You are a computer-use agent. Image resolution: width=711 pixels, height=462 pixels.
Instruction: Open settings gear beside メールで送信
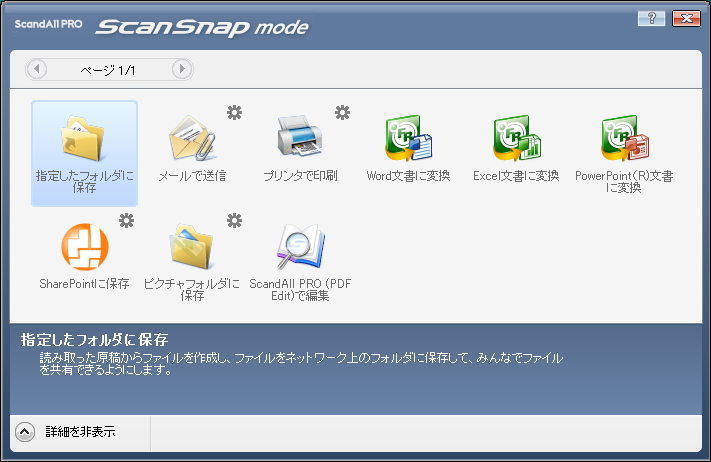click(x=235, y=112)
